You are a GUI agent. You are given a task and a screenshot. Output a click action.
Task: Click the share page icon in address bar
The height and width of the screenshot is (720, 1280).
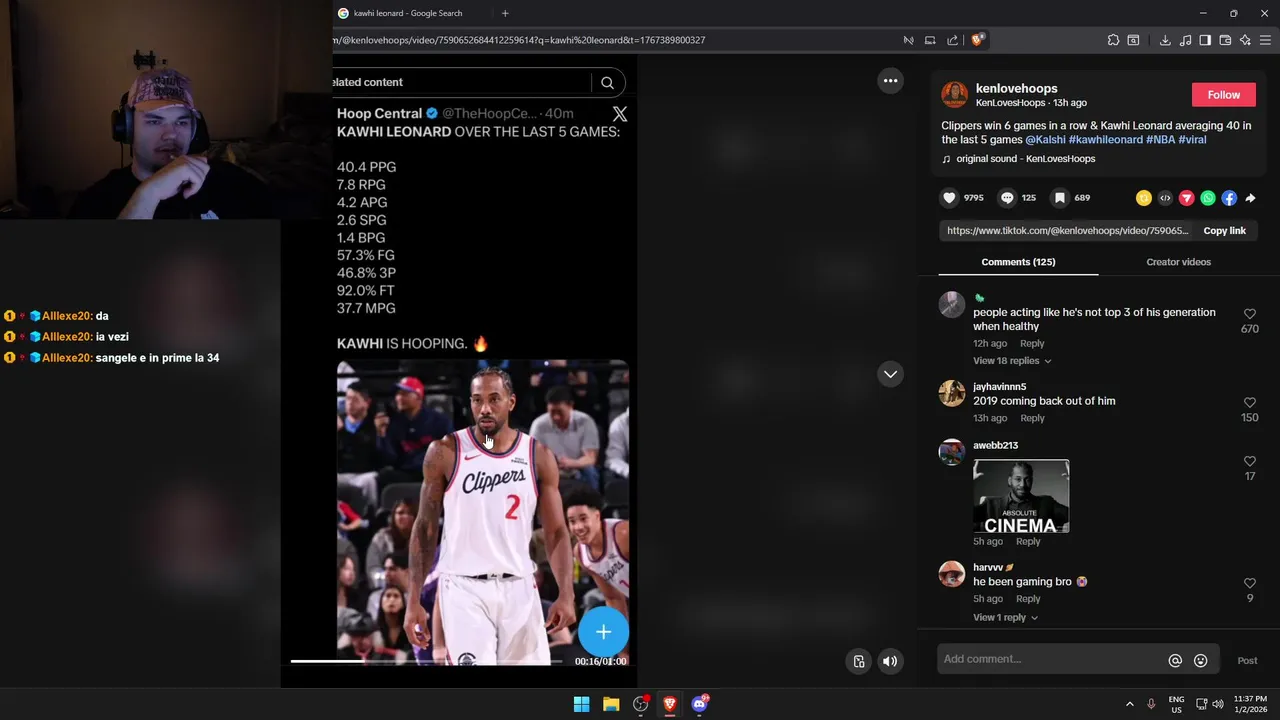pos(952,40)
